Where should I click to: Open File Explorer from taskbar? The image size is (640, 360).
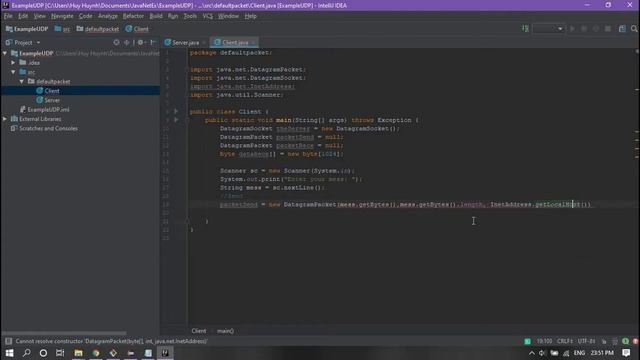[x=78, y=353]
